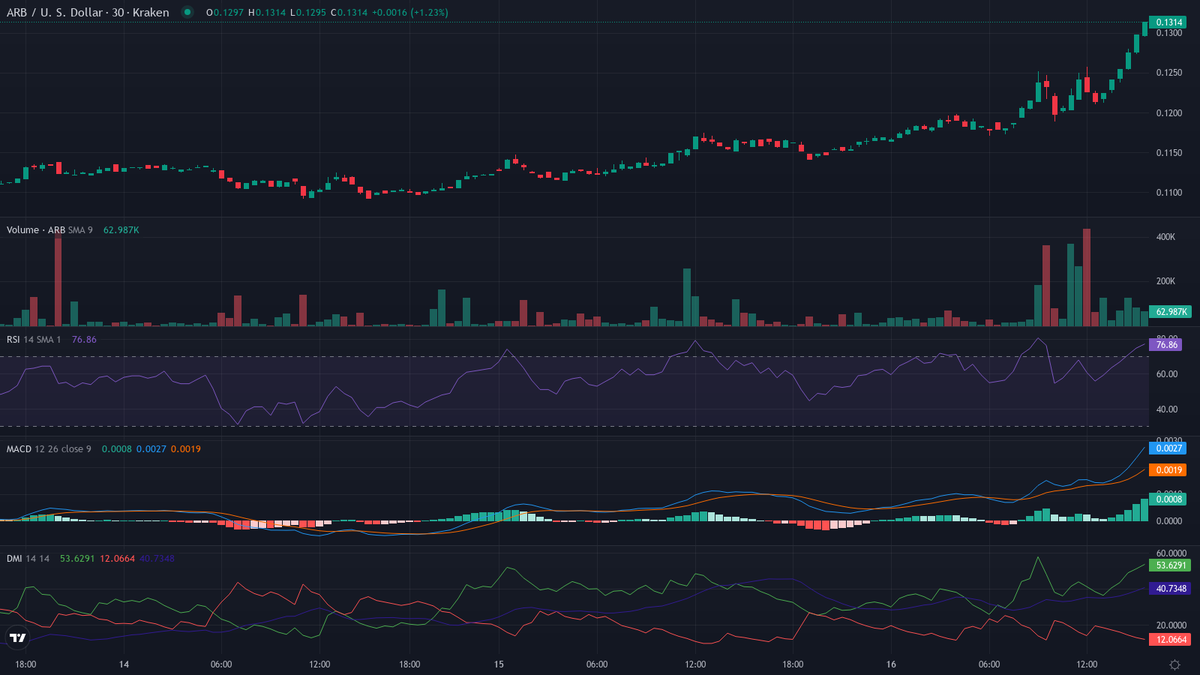The width and height of the screenshot is (1200, 675).
Task: Open chart settings gear icon
Action: pos(1174,664)
